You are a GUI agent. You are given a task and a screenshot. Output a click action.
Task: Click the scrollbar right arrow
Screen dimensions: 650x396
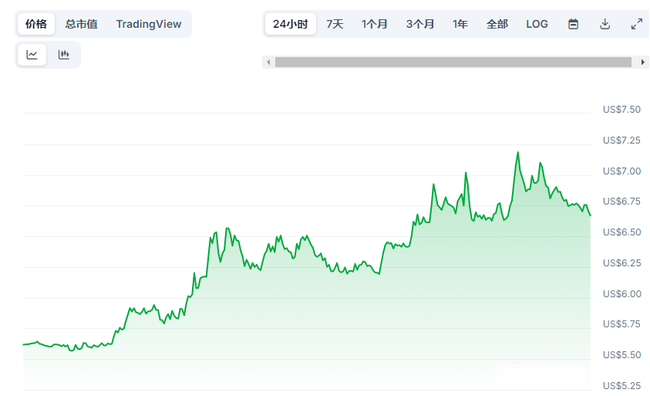point(643,62)
